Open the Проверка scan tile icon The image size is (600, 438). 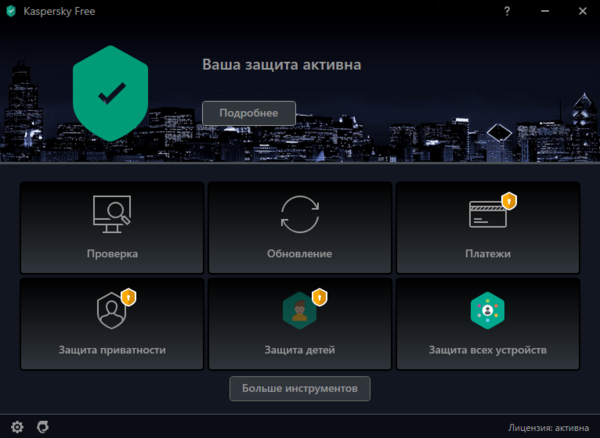[x=112, y=214]
